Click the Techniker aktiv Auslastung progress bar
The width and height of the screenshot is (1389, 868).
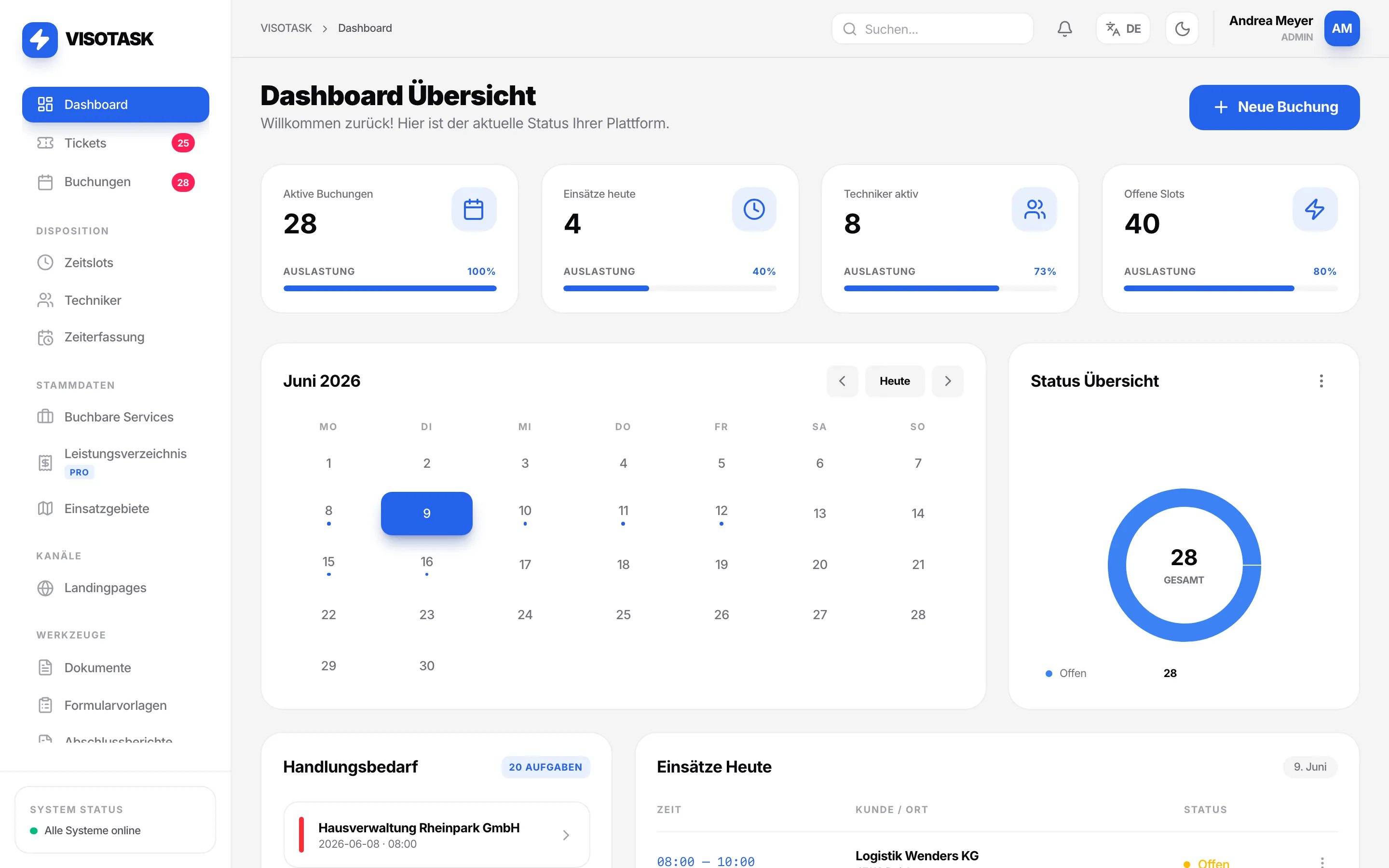click(x=950, y=288)
